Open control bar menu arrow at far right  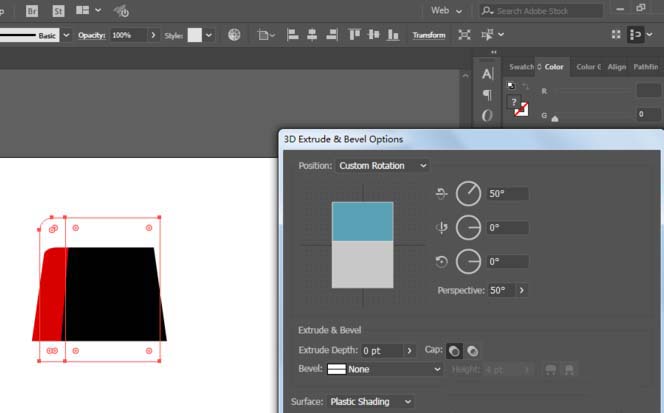[650, 35]
